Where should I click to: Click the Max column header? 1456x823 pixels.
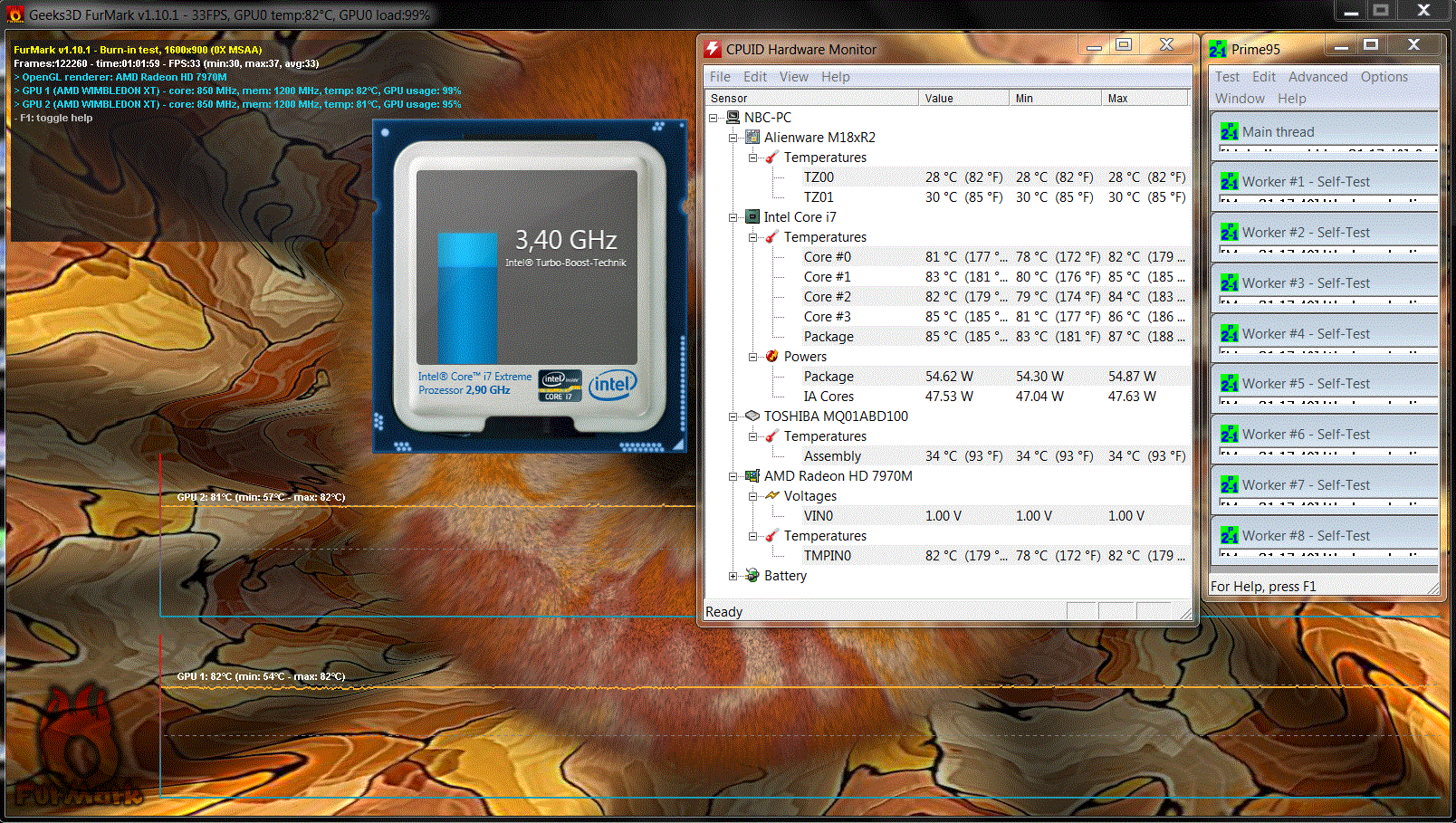[1145, 98]
